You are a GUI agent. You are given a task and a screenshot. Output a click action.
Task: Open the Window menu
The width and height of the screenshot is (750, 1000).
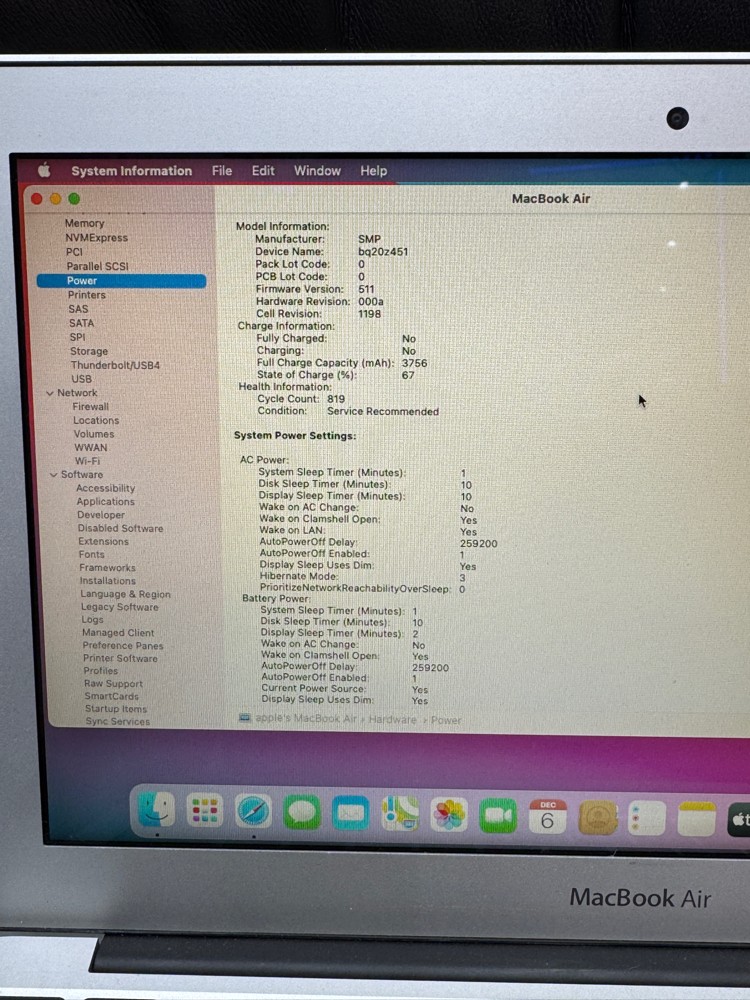point(317,170)
